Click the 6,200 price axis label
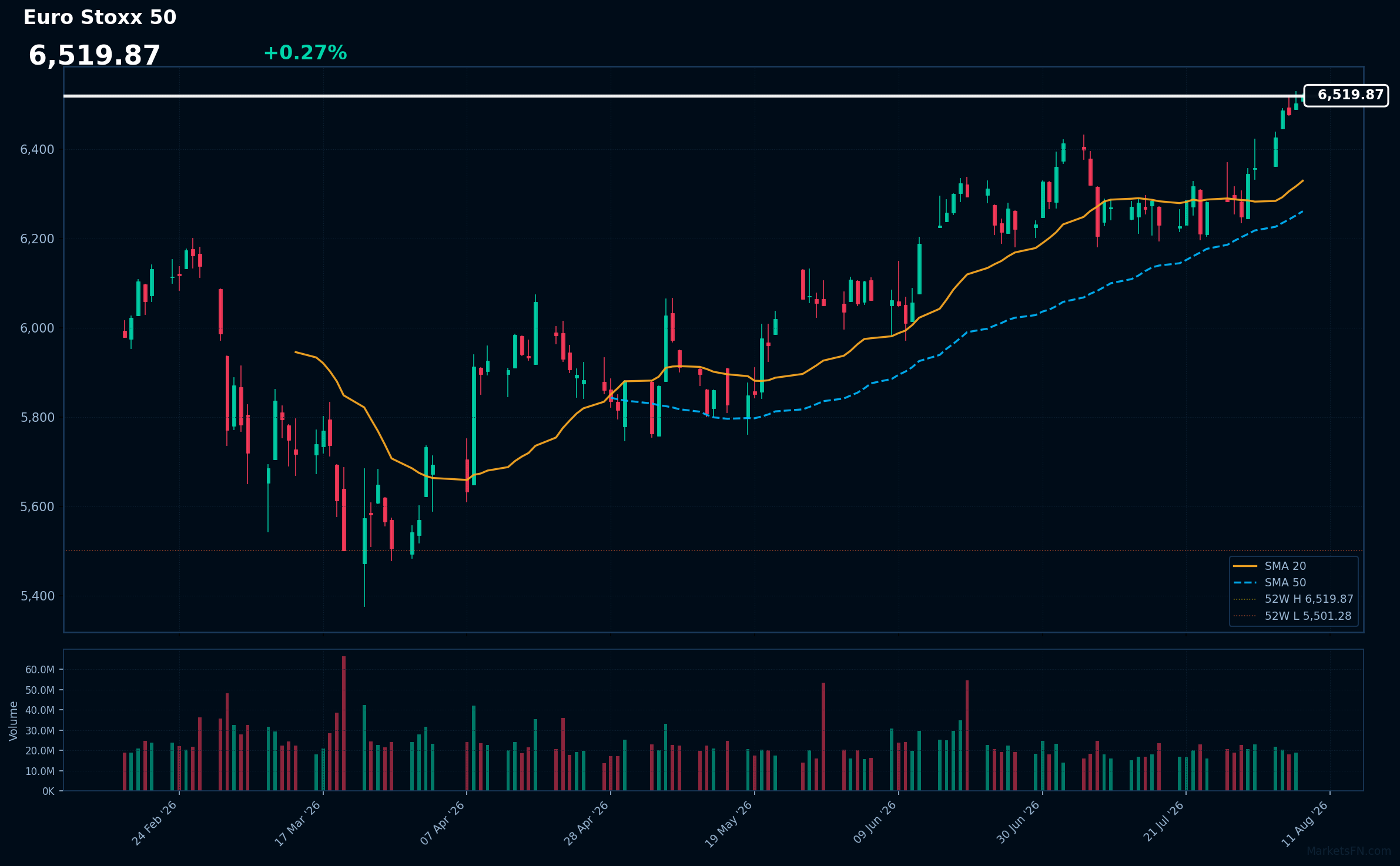 pos(37,239)
